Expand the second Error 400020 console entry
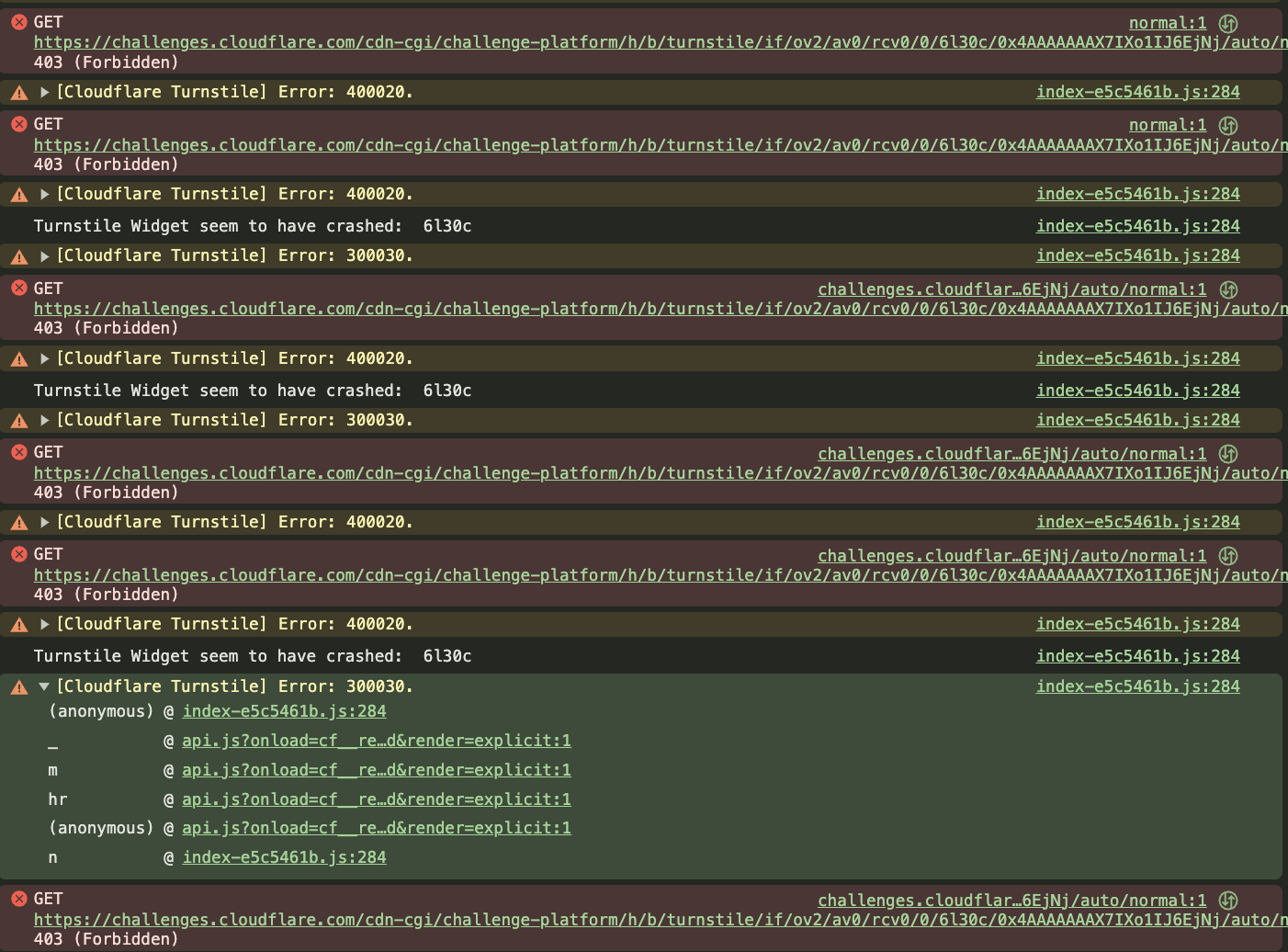Image resolution: width=1288 pixels, height=952 pixels. pos(44,194)
